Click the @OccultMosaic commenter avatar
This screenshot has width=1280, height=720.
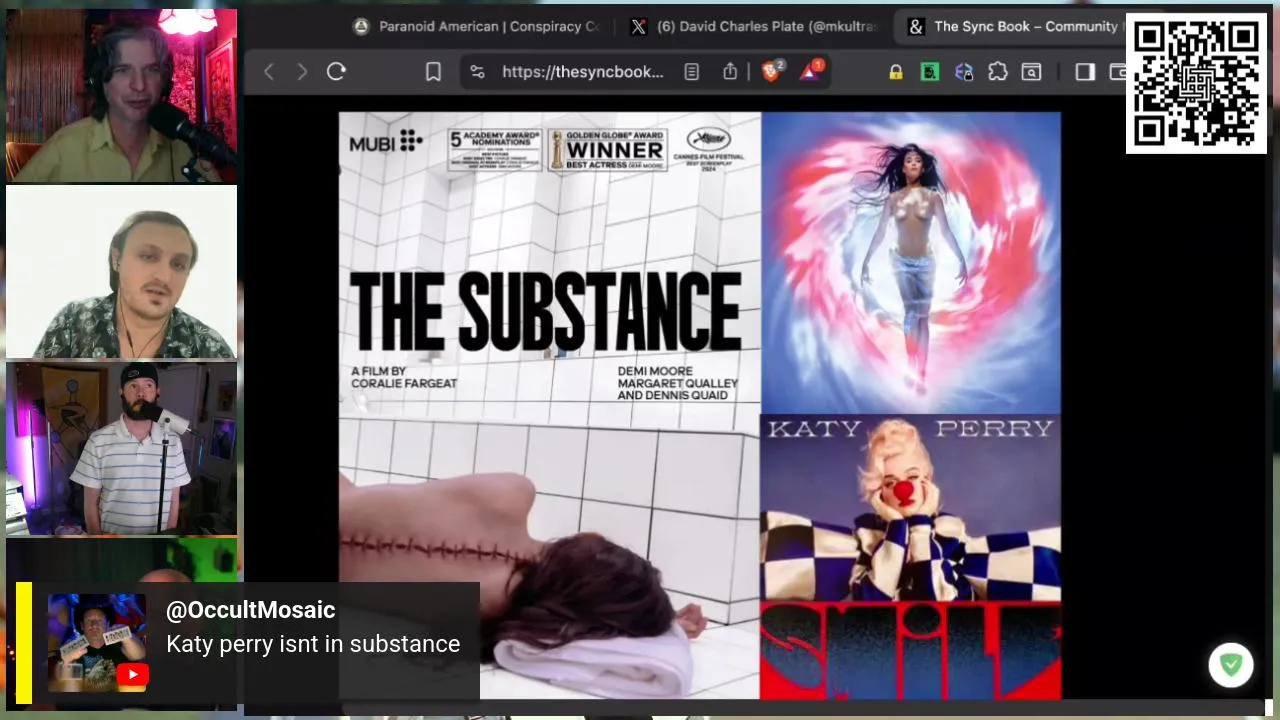[97, 643]
